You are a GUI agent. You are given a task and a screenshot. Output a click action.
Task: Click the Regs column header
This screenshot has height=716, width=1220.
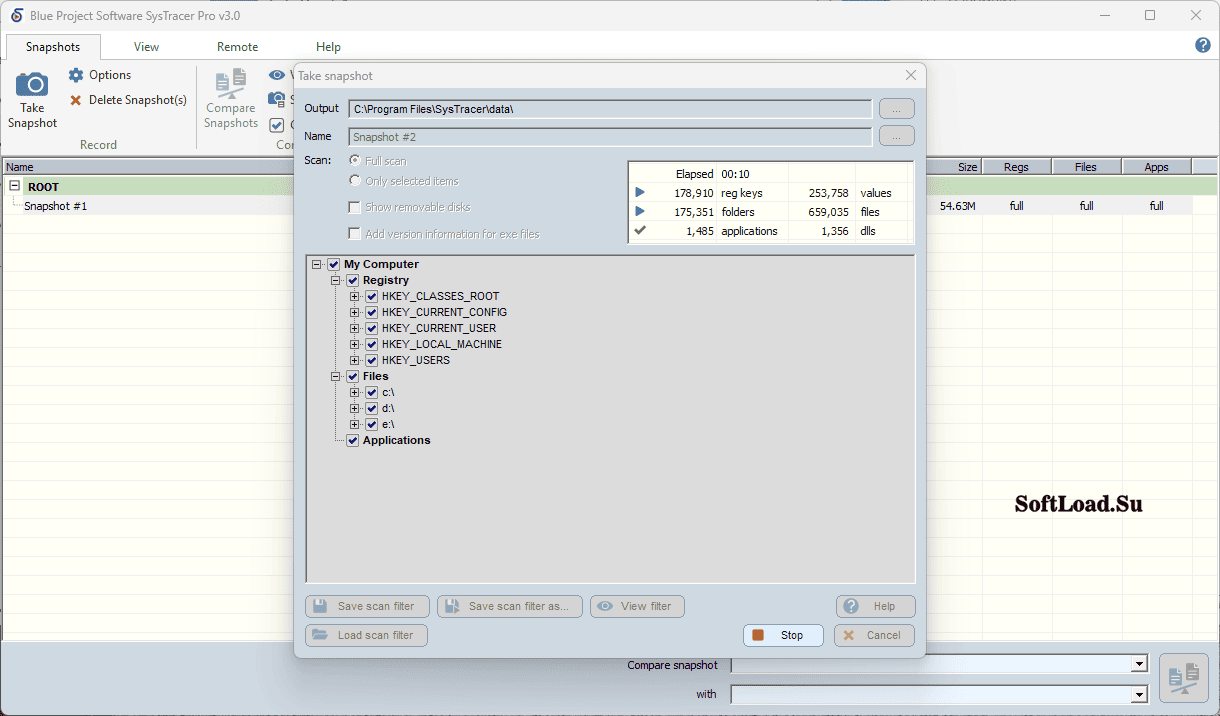(x=1016, y=167)
